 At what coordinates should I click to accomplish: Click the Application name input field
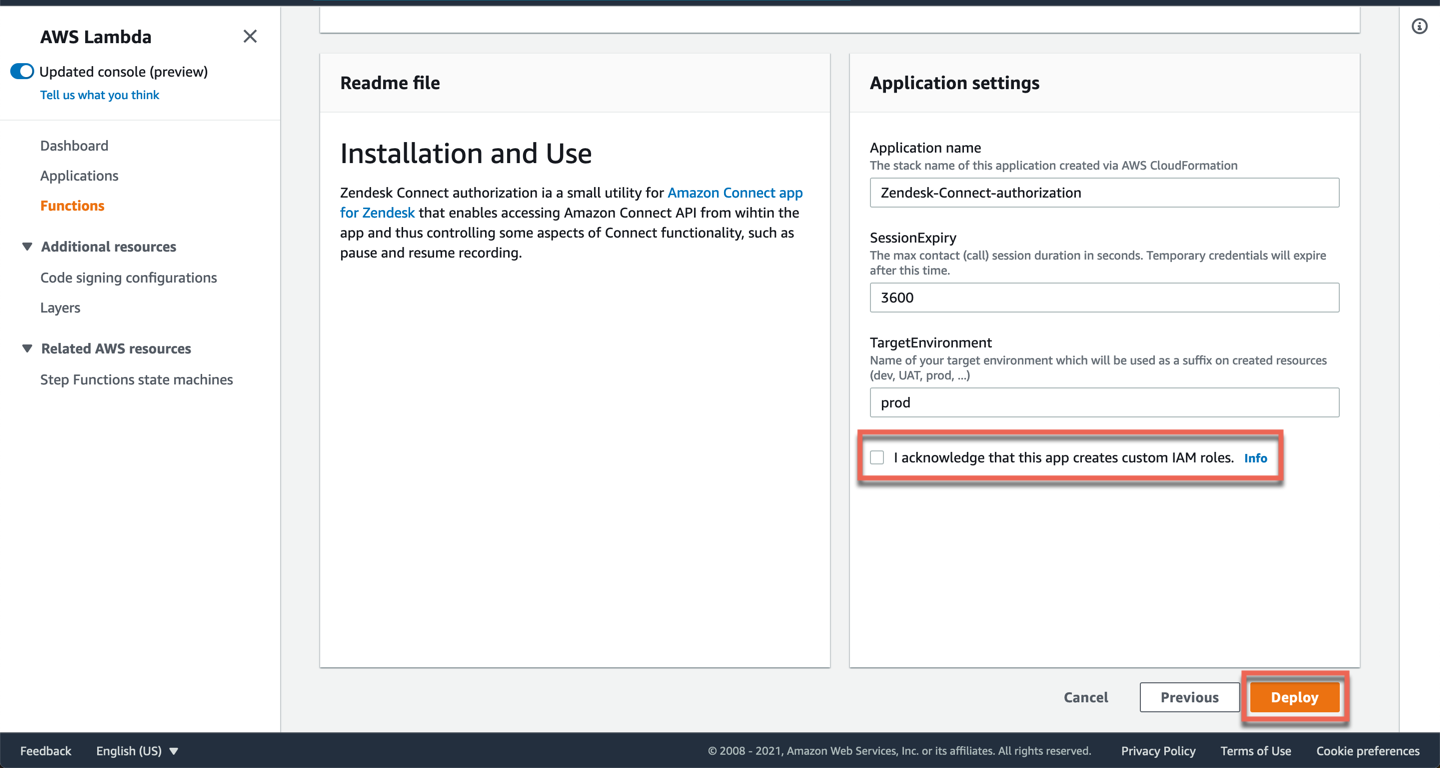point(1104,193)
